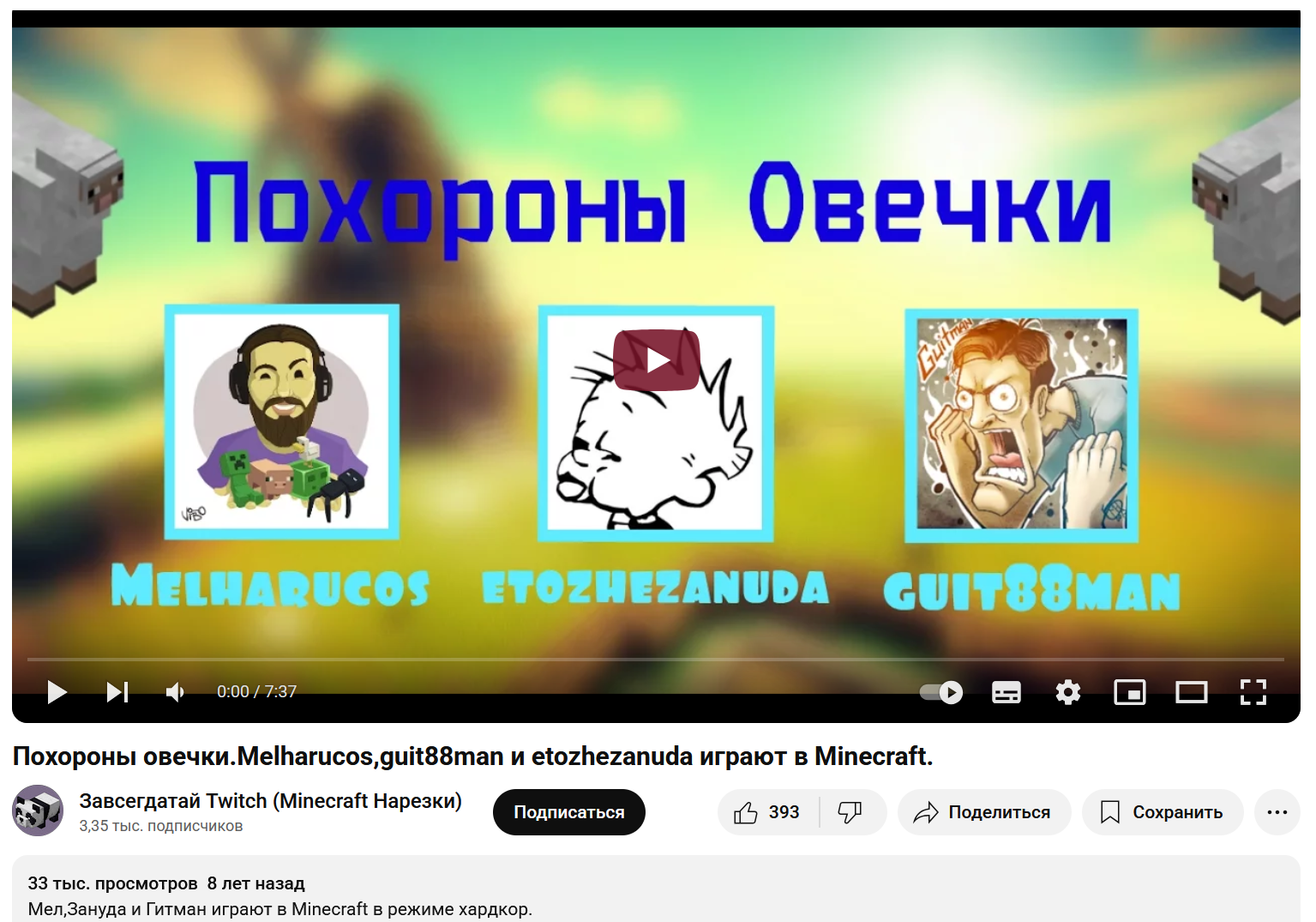
Task: Expand the video description box
Action: coord(656,889)
